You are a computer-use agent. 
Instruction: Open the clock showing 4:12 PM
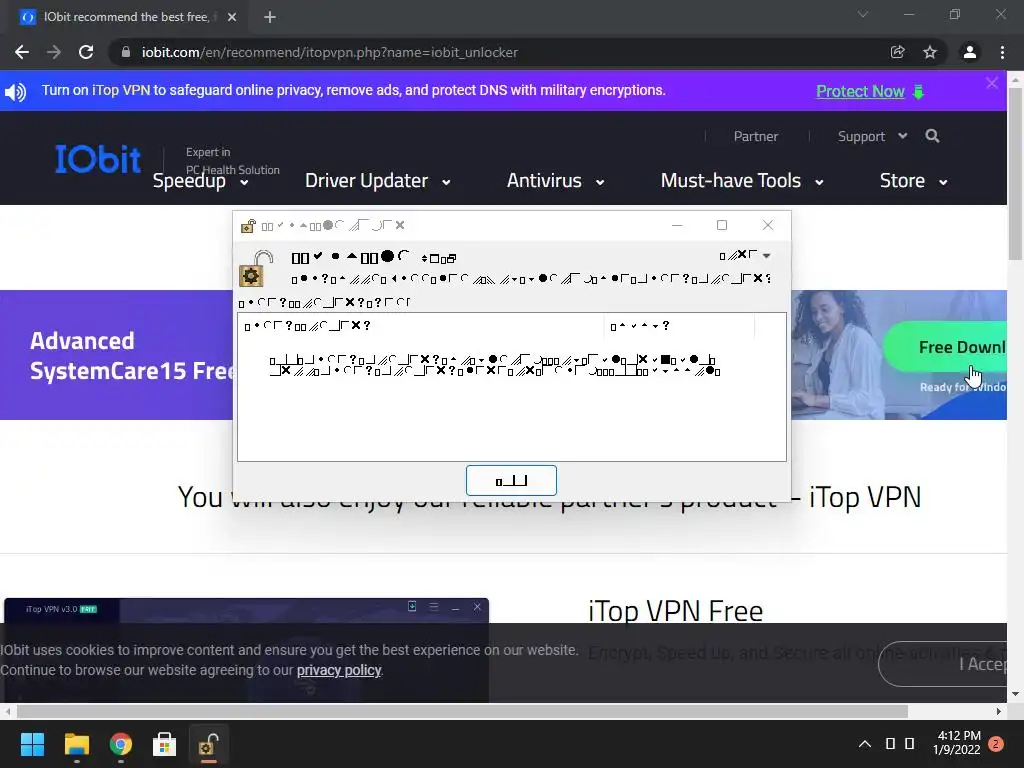click(x=957, y=743)
